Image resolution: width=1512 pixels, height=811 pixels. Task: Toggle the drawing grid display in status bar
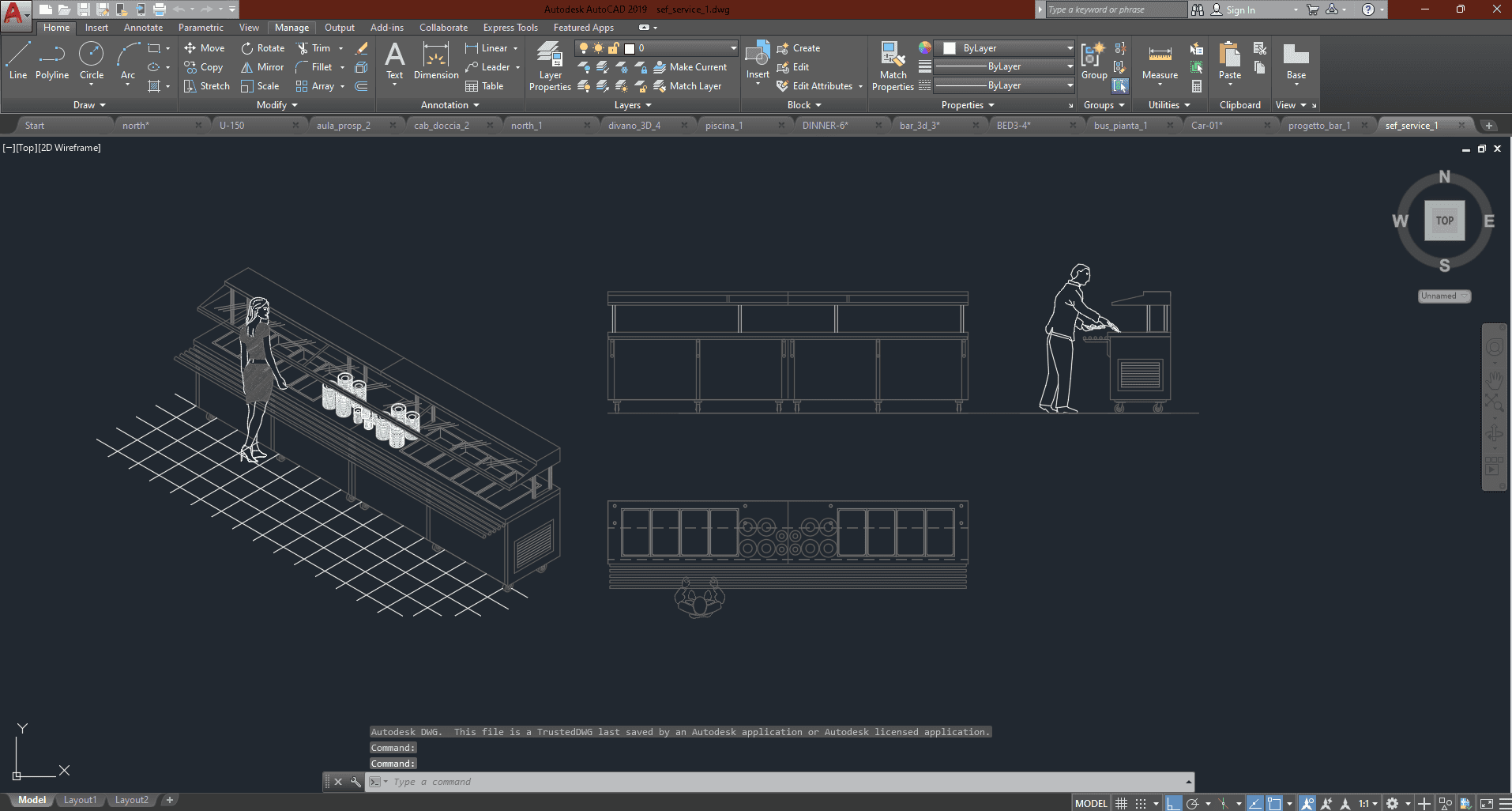point(1121,803)
